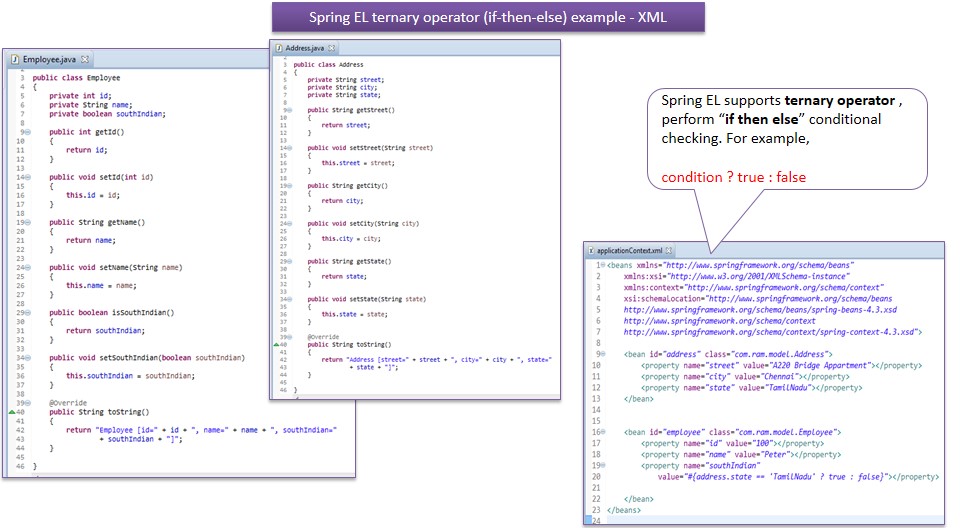Screen dimensions: 960x528
Task: Click the 'public class Address' declaration line
Action: 328,64
